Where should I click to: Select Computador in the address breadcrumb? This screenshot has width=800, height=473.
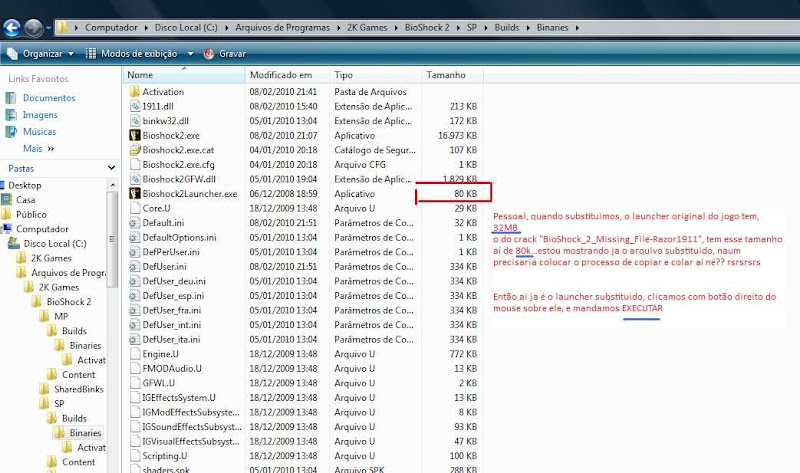[111, 28]
